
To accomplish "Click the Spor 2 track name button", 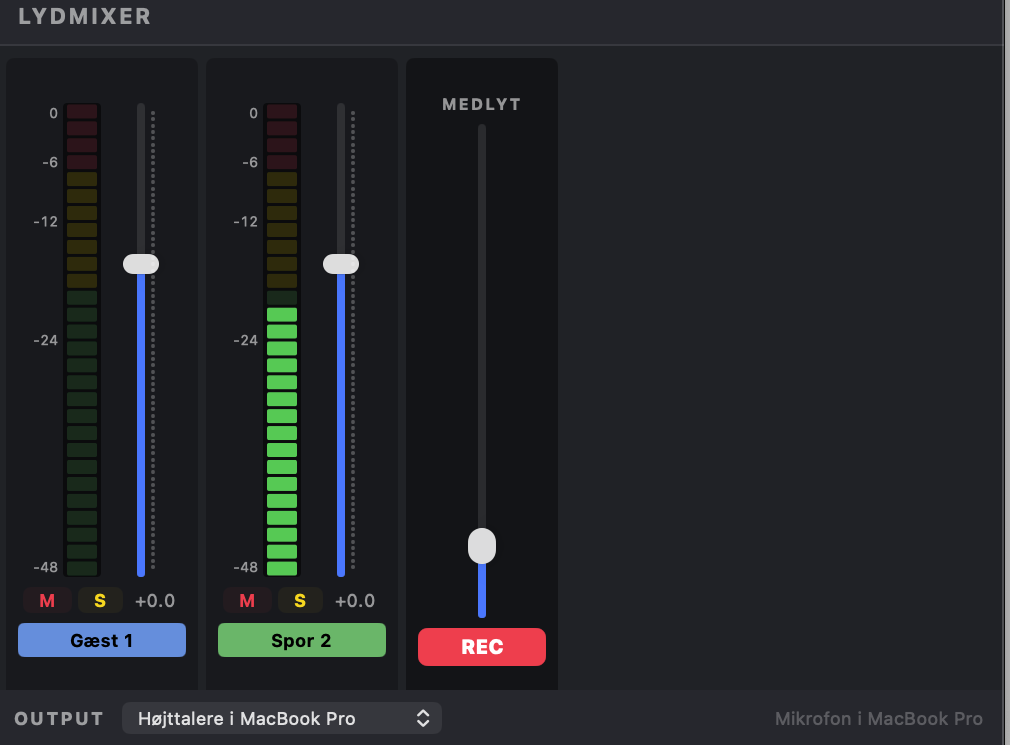I will pyautogui.click(x=301, y=640).
